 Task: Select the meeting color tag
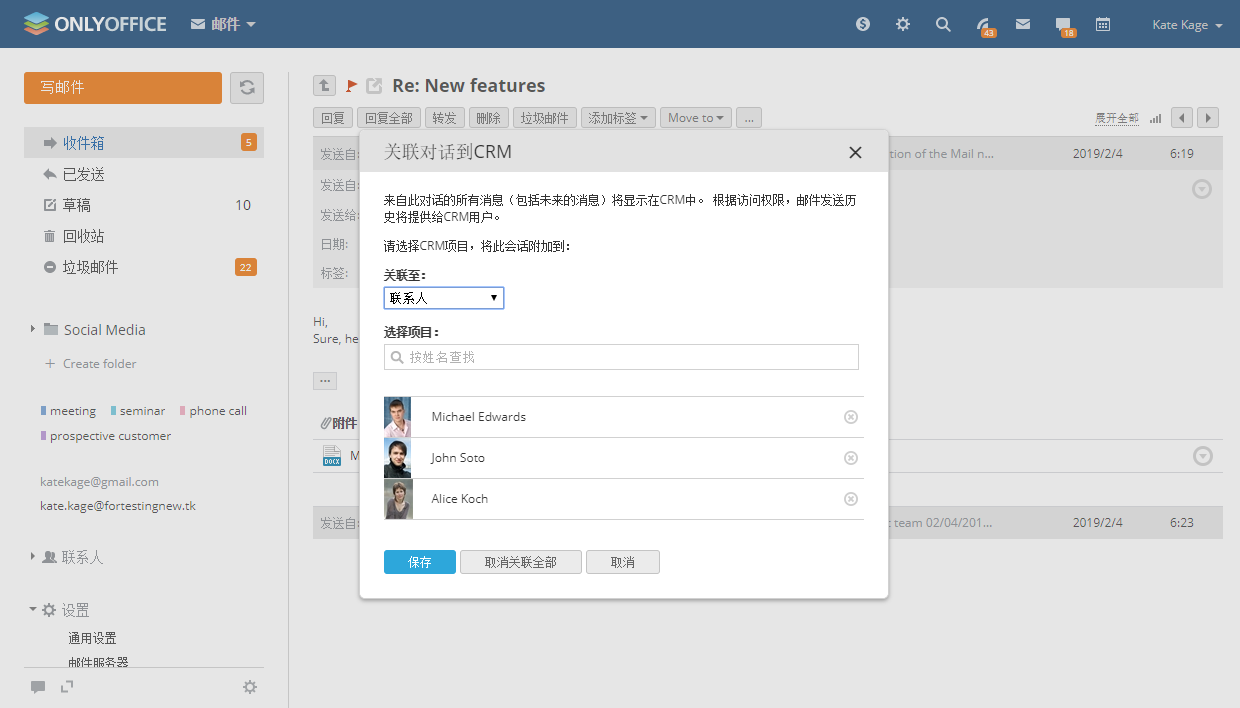[x=72, y=411]
